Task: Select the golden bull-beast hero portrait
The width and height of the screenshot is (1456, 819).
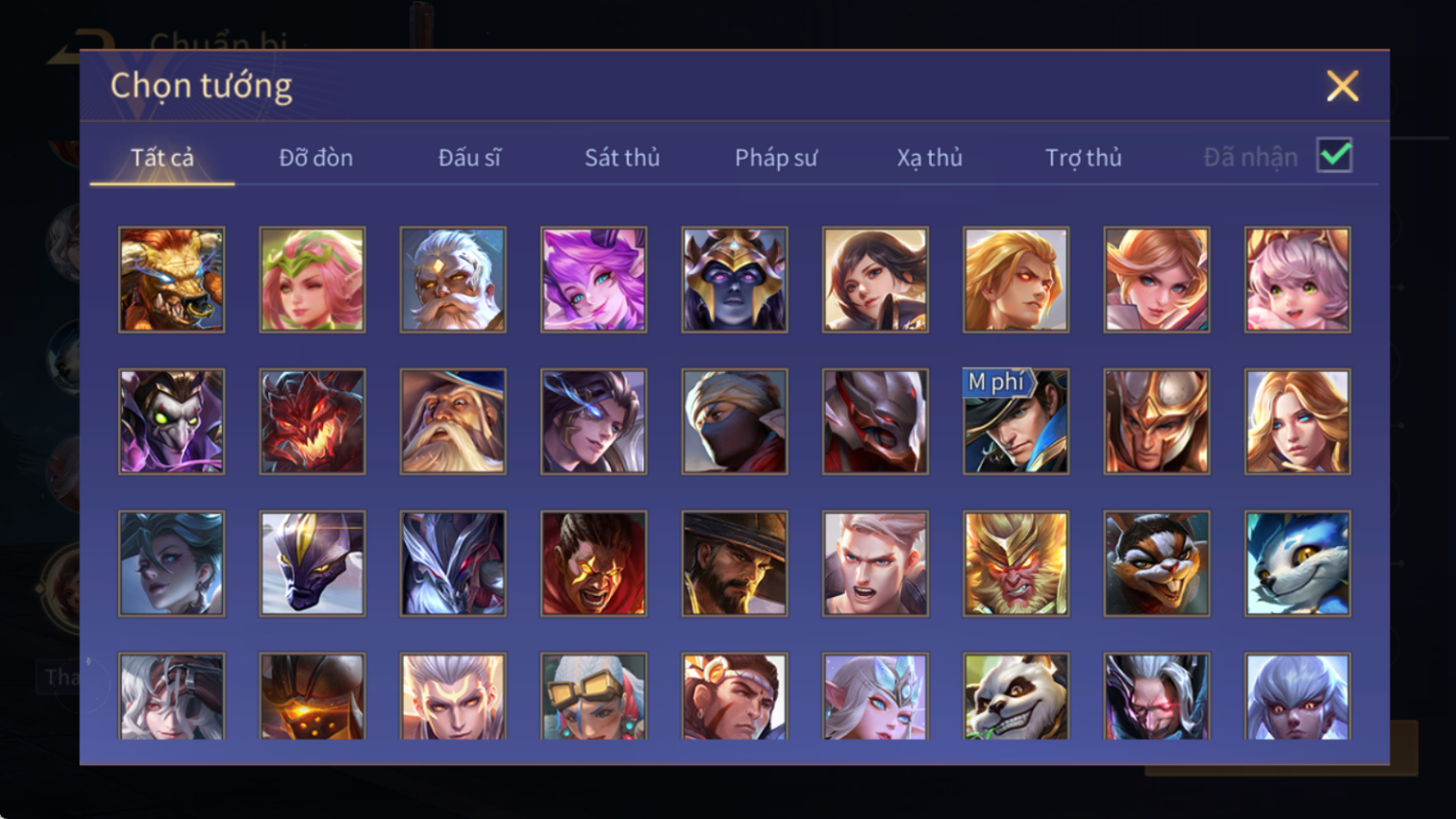Action: pyautogui.click(x=171, y=280)
